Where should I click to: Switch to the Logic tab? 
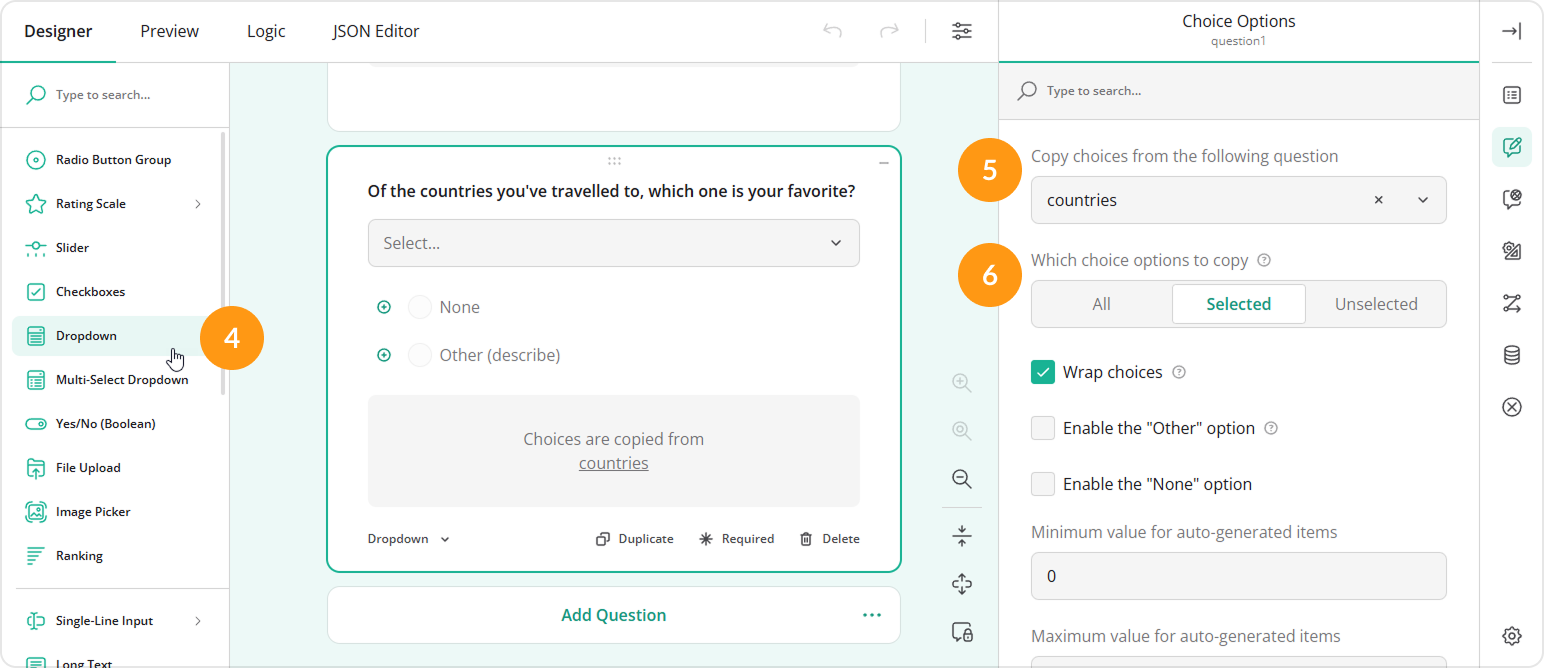pyautogui.click(x=266, y=31)
